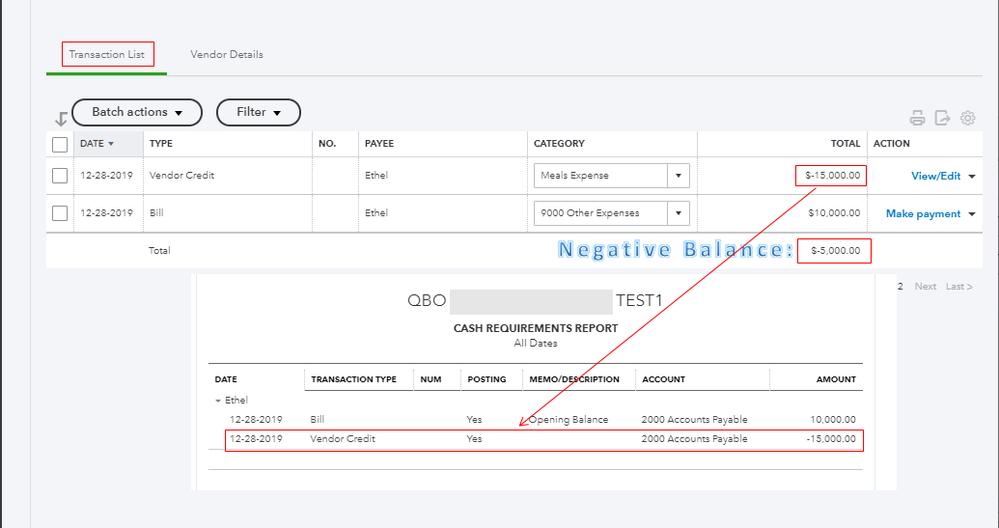The image size is (999, 528).
Task: Check the Bill row checkbox
Action: point(60,213)
